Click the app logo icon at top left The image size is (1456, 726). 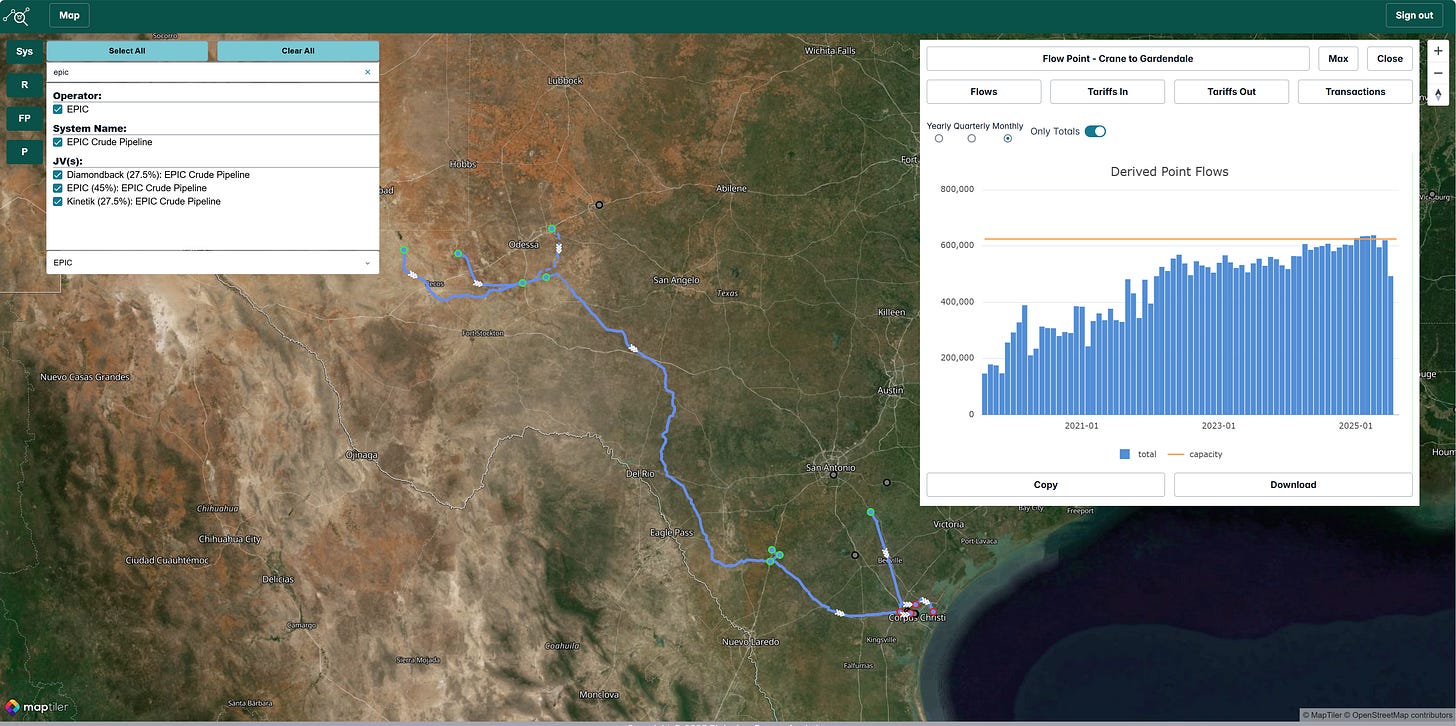click(17, 15)
